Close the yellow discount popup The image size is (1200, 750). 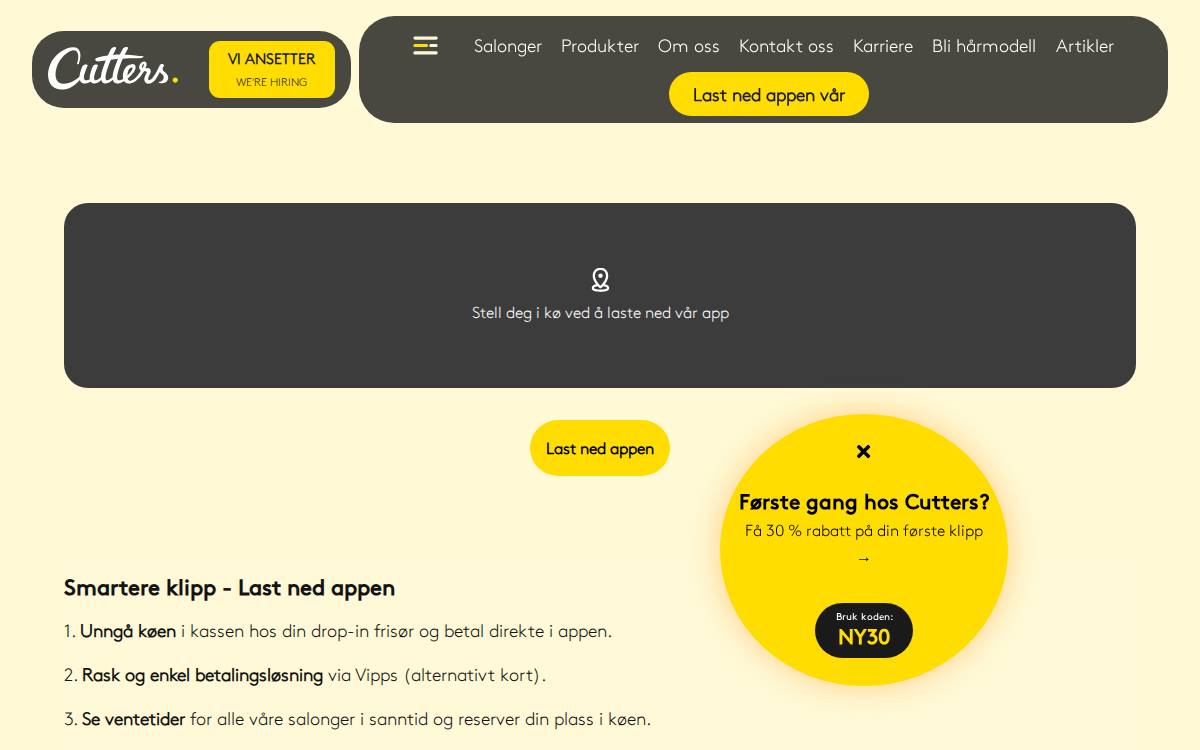click(x=864, y=451)
